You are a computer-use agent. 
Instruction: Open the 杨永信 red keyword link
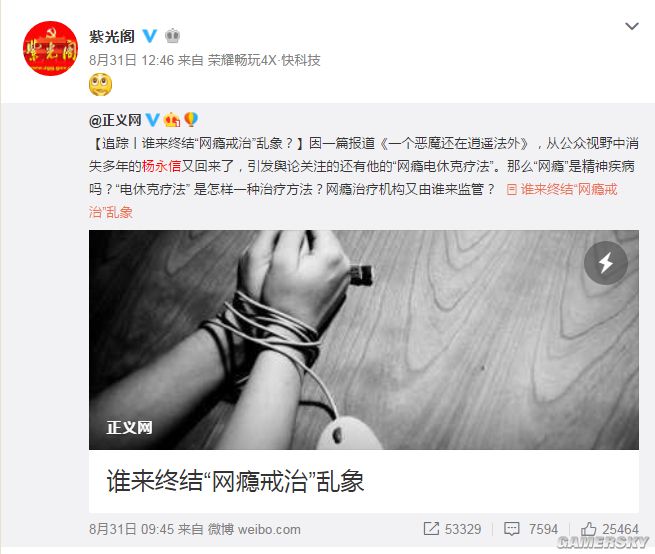point(161,166)
